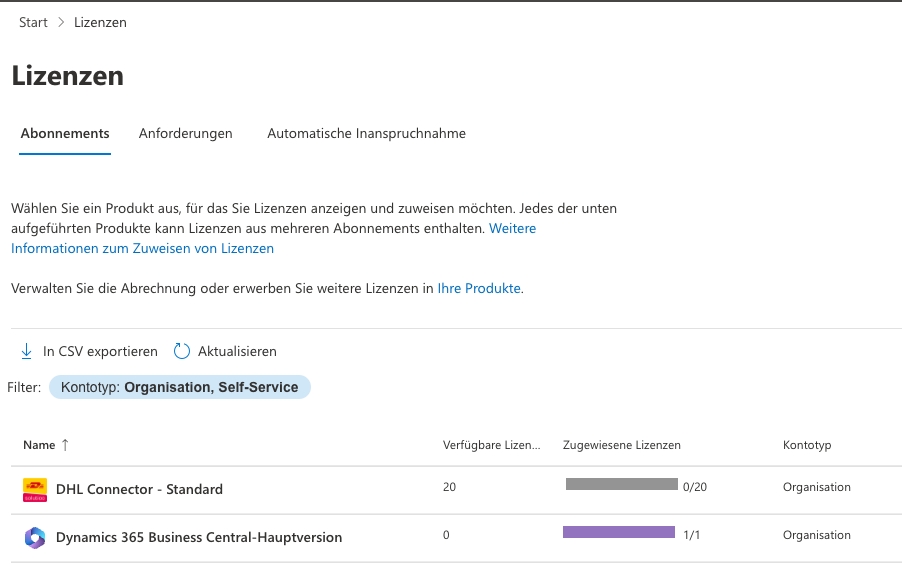Screen dimensions: 902x565
Task: Open the Automatische Inanspruchnahme tab
Action: pyautogui.click(x=366, y=133)
